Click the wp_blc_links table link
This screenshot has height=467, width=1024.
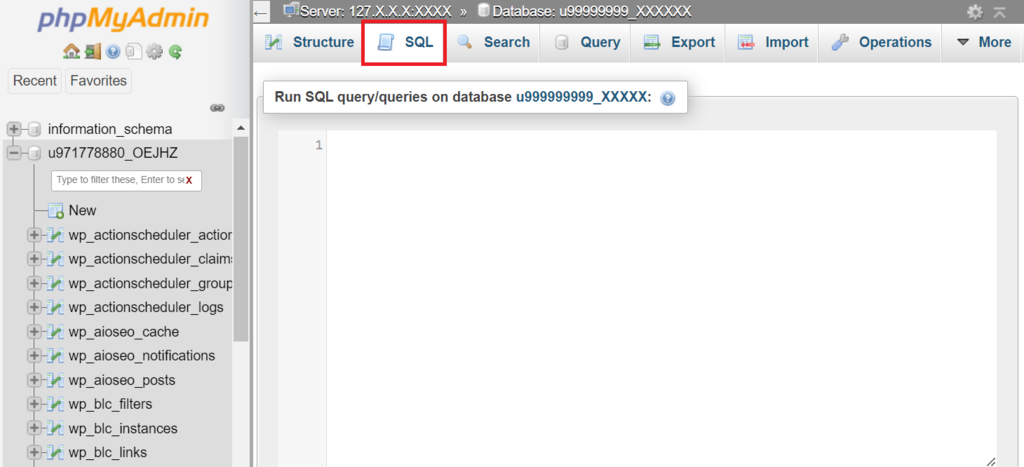[x=108, y=452]
